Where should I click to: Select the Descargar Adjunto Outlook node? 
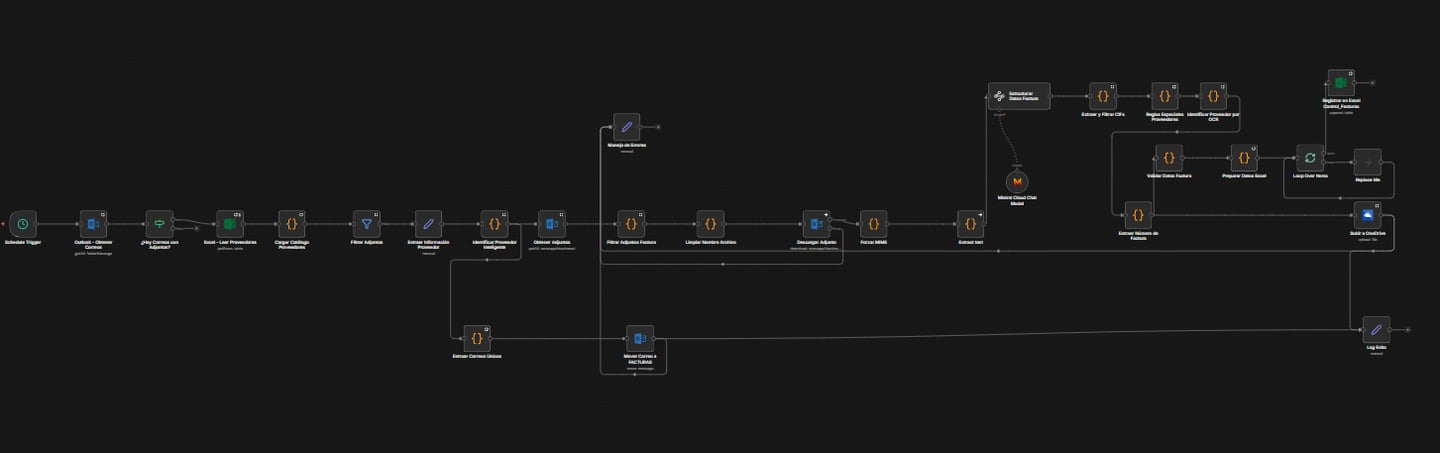[x=816, y=224]
